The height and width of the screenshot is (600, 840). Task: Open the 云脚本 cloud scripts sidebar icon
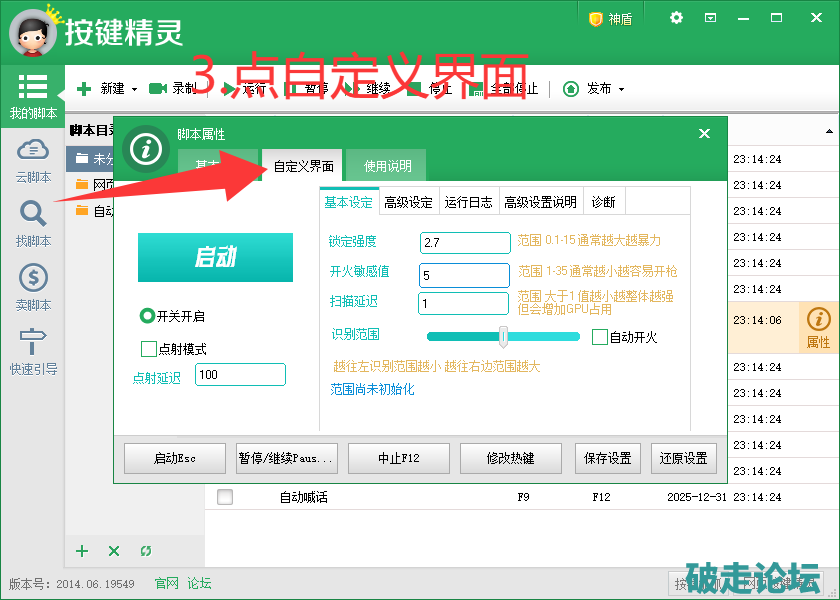coord(33,151)
